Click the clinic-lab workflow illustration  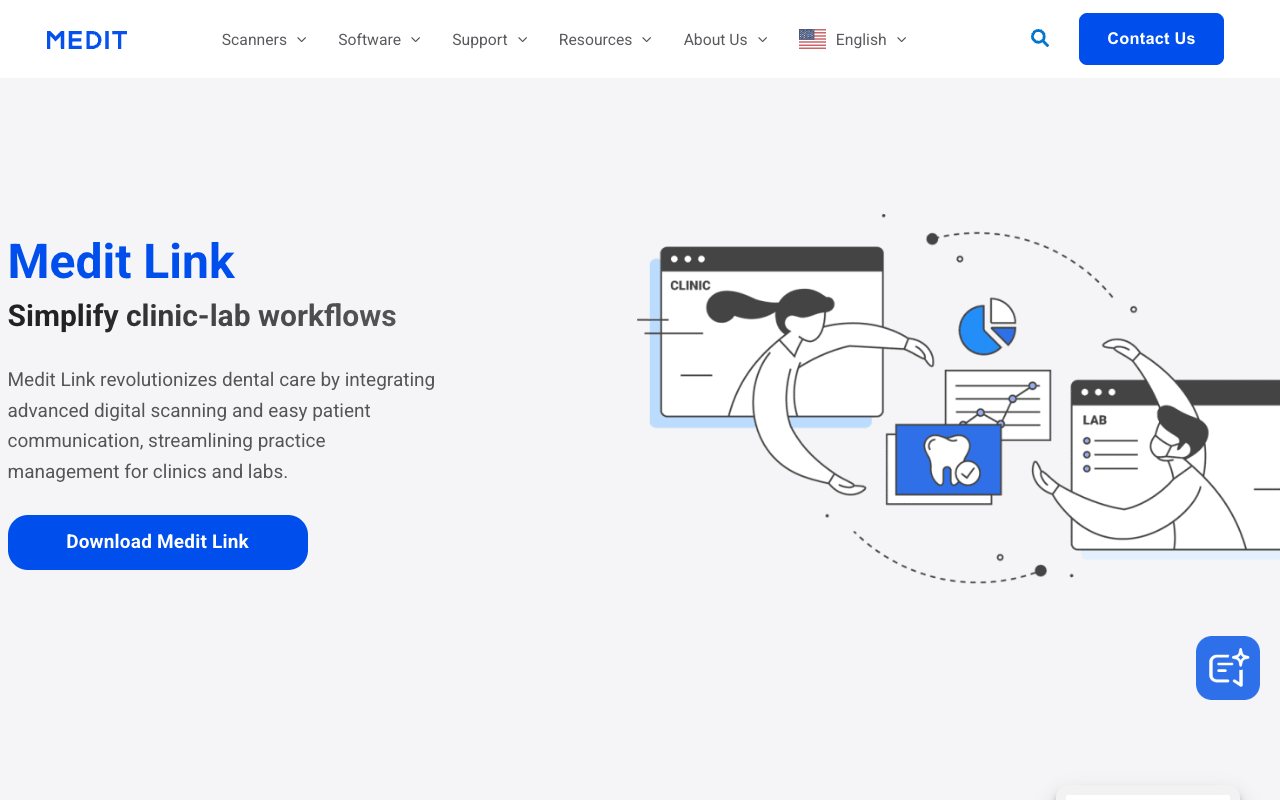click(958, 397)
